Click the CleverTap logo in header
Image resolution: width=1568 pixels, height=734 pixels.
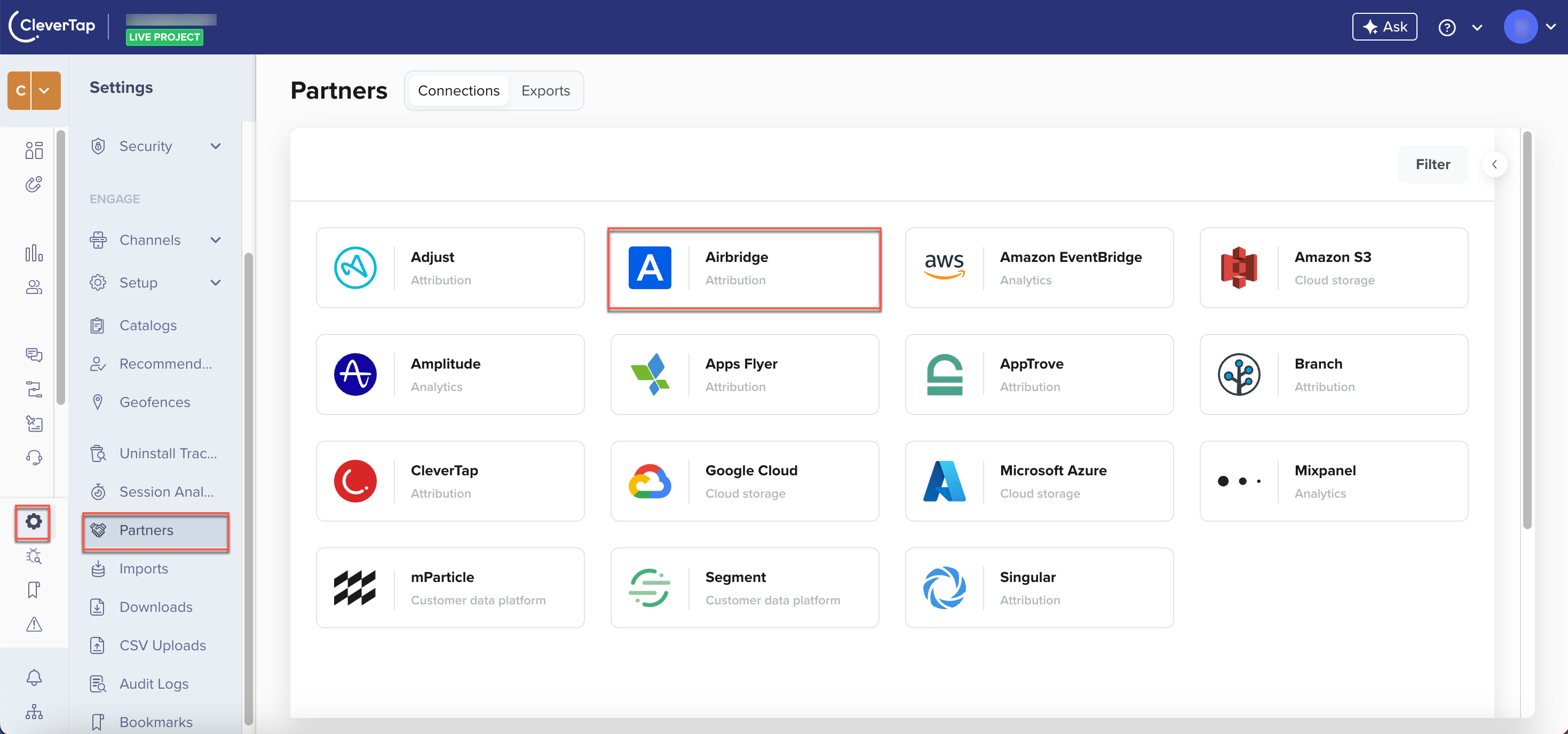(52, 26)
